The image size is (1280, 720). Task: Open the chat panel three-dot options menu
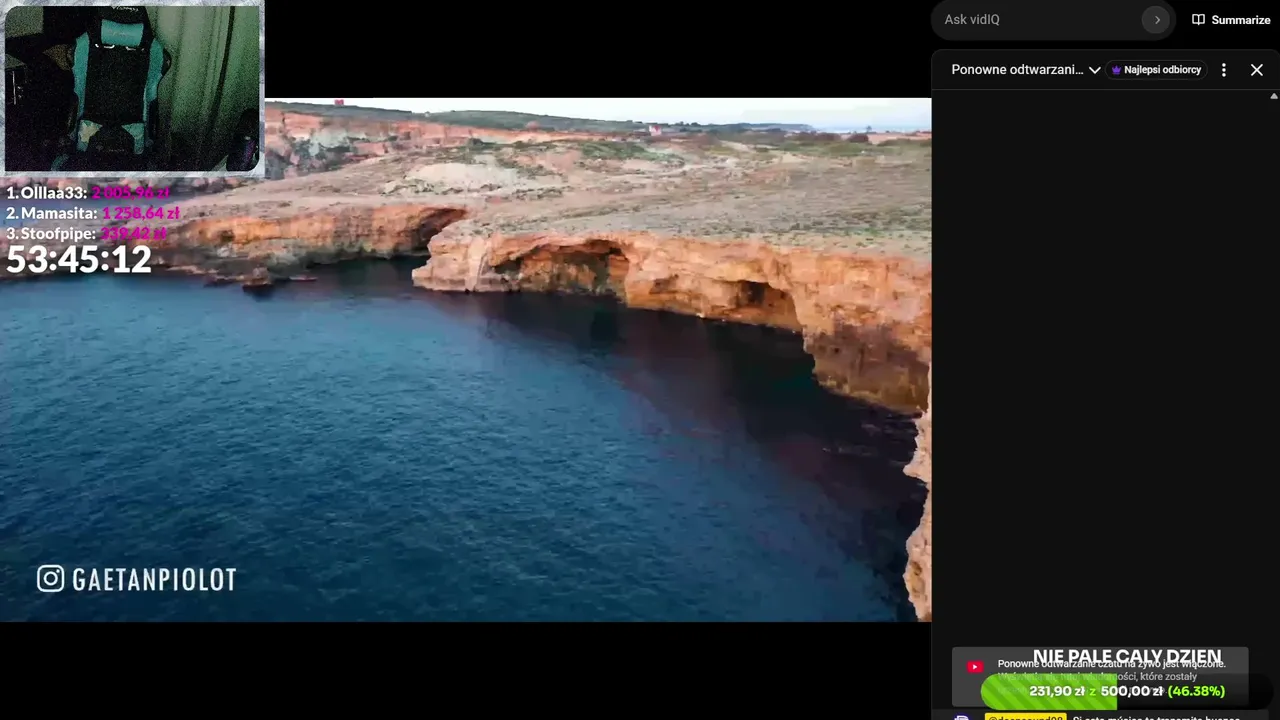1223,70
